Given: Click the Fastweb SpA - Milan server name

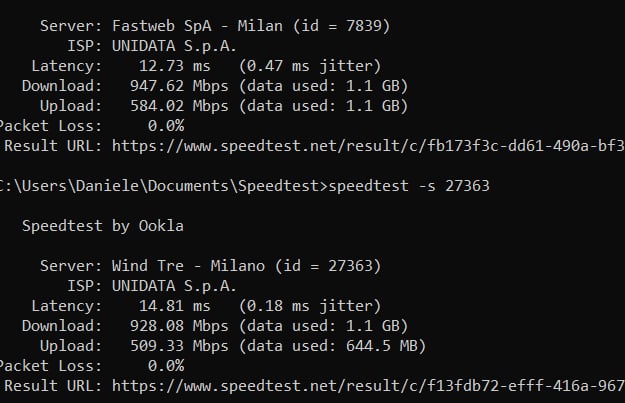Looking at the screenshot, I should coord(178,26).
